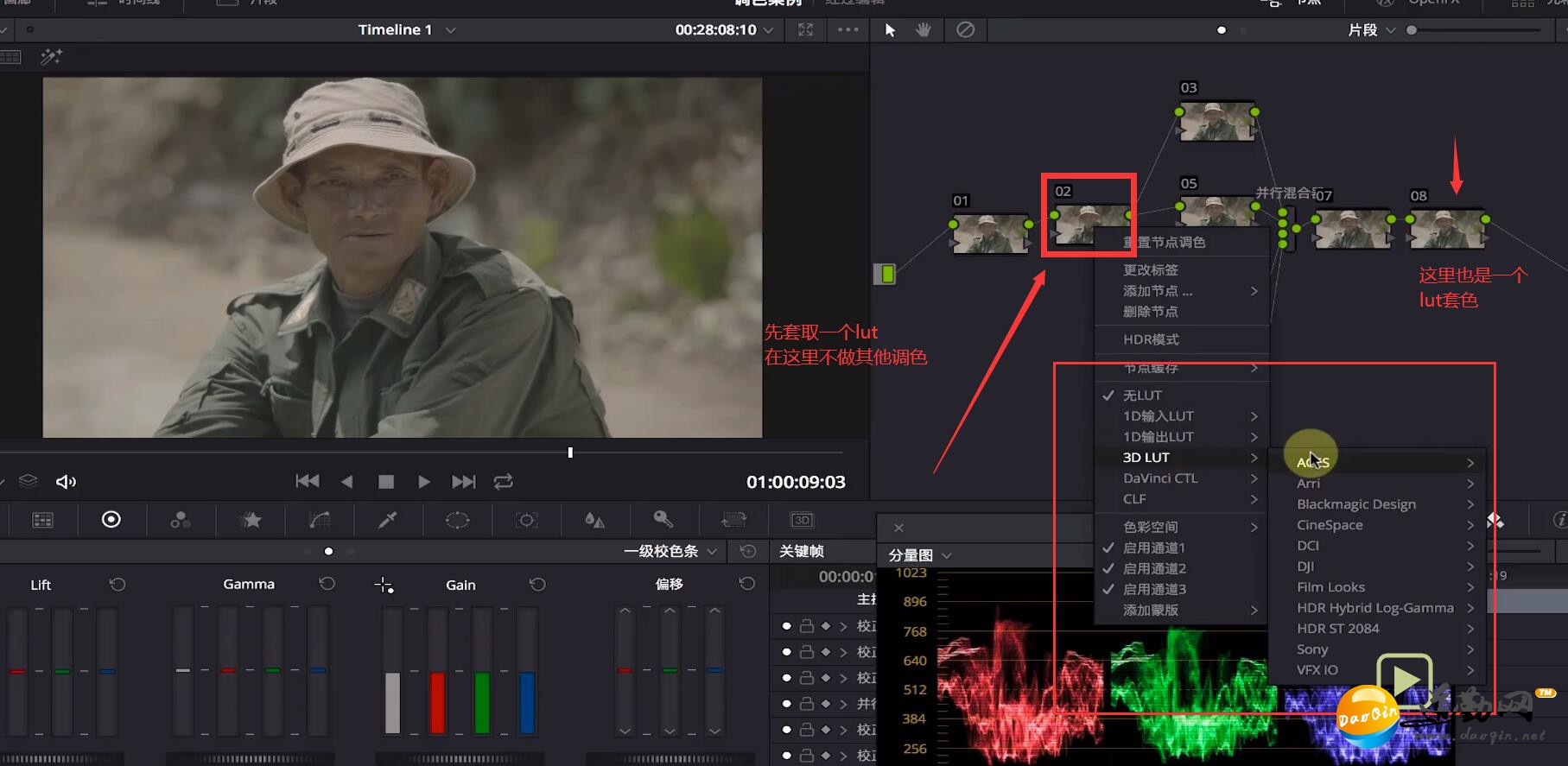Image resolution: width=1568 pixels, height=766 pixels.
Task: Choose 更改标签 from context menu
Action: pos(1151,270)
